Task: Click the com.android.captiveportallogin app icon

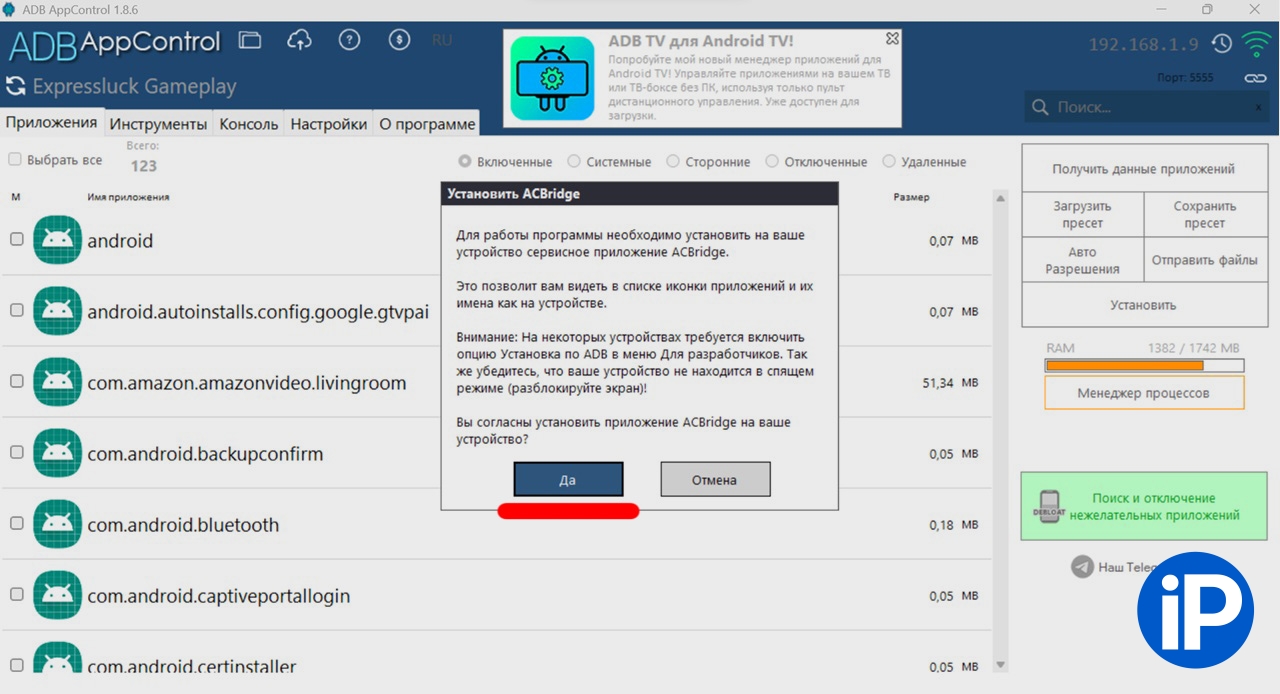Action: 57,595
